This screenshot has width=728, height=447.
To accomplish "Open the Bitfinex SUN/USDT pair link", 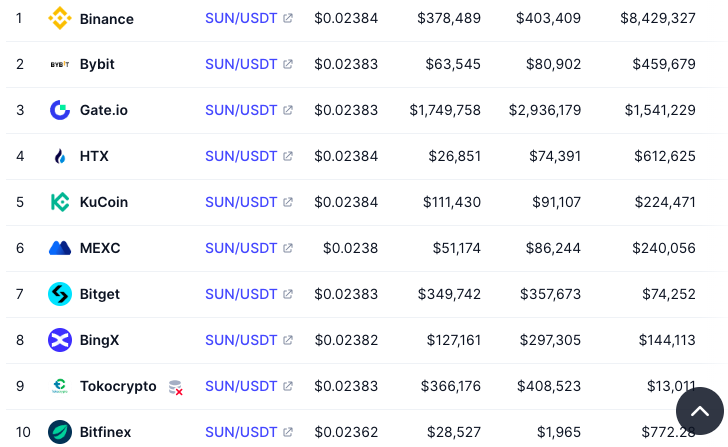I will [x=241, y=432].
